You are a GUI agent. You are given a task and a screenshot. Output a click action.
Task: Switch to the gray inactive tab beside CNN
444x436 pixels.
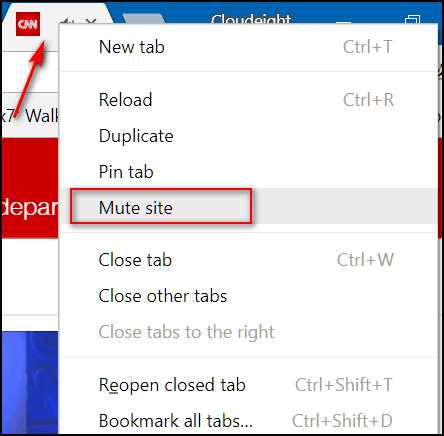coord(143,19)
